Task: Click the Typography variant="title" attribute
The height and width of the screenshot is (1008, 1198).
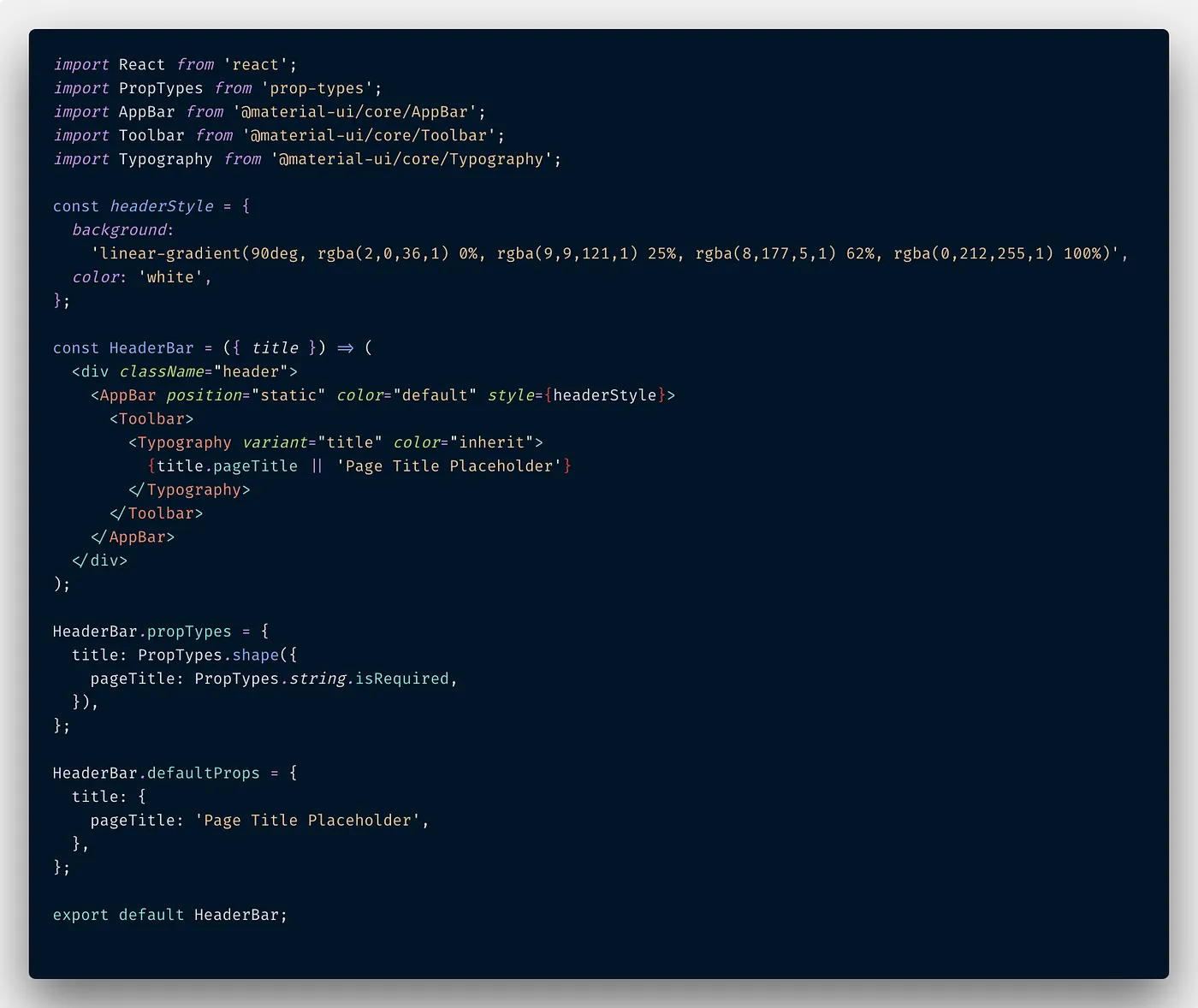Action: (x=311, y=442)
